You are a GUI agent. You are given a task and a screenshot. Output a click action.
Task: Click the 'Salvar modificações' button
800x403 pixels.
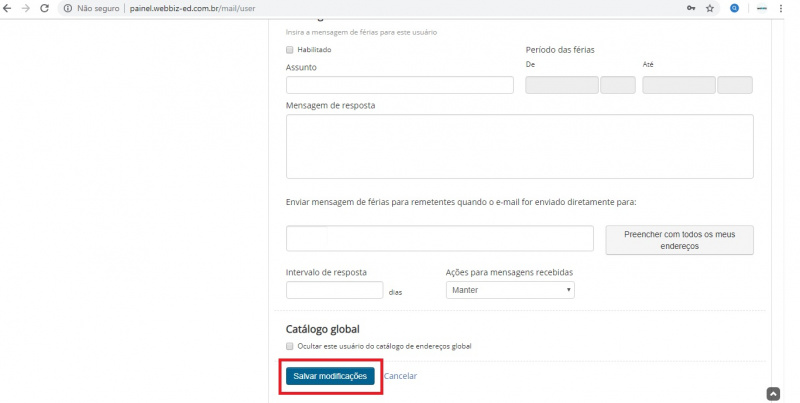click(x=330, y=376)
